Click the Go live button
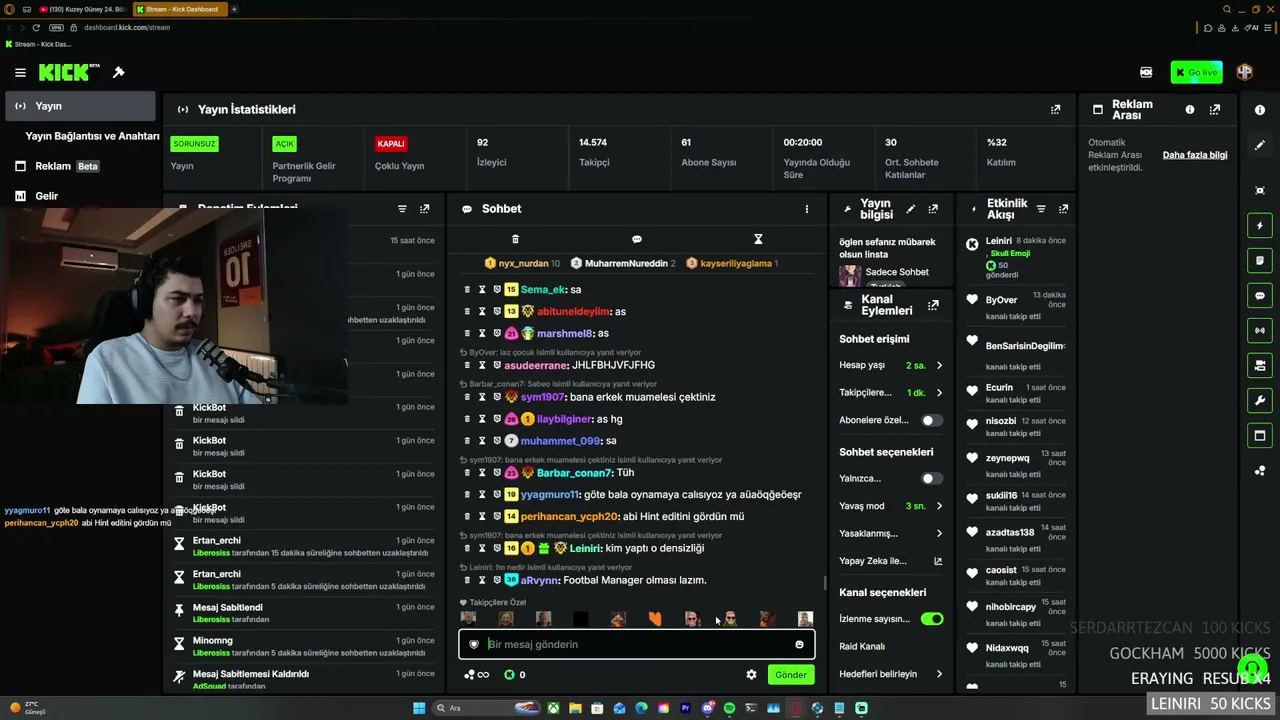 [1196, 72]
